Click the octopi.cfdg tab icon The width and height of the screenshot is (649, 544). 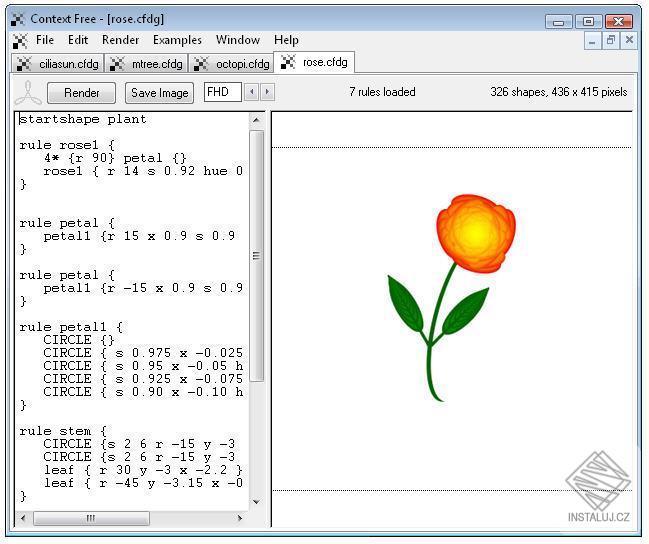(x=201, y=64)
